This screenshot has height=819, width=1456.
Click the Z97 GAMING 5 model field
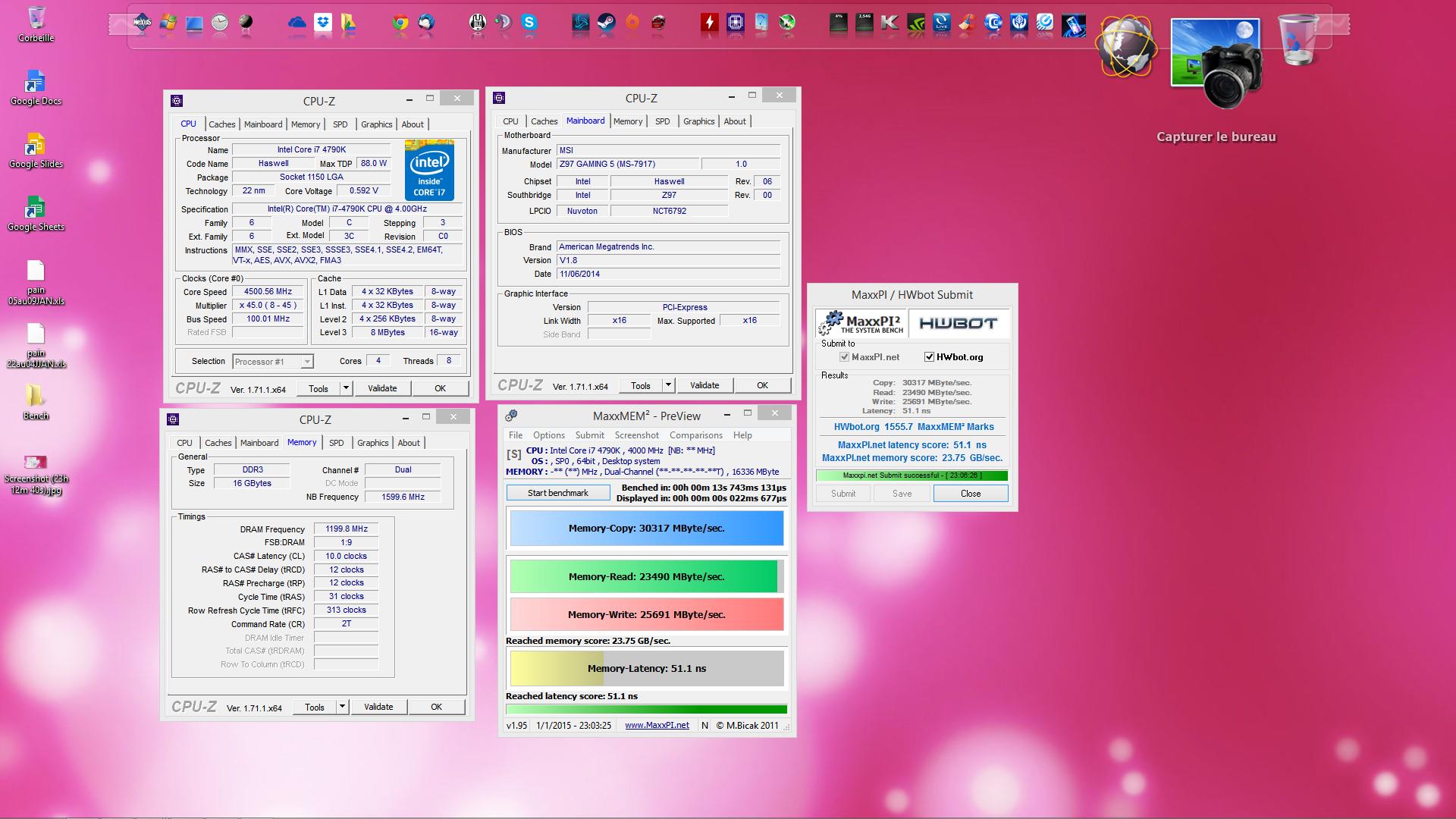626,164
